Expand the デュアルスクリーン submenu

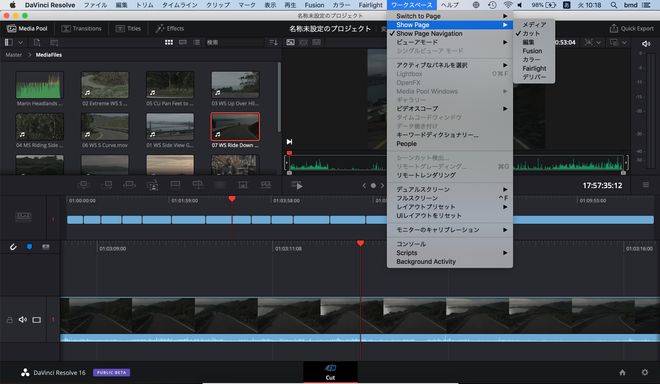450,189
